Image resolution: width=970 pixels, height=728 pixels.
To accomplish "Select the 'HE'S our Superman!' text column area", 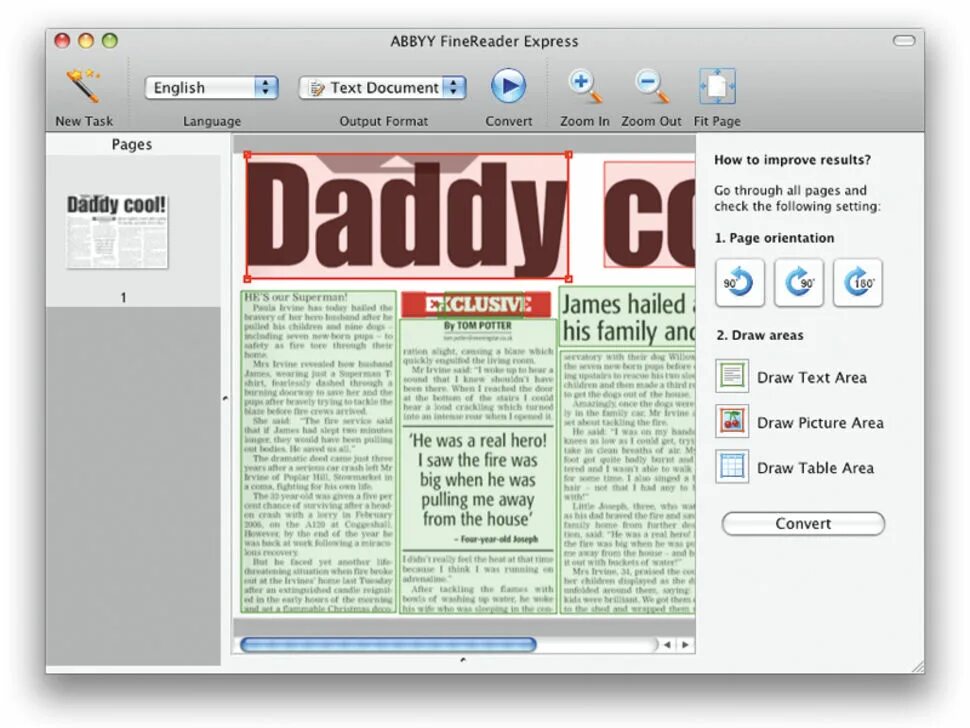I will pyautogui.click(x=318, y=452).
